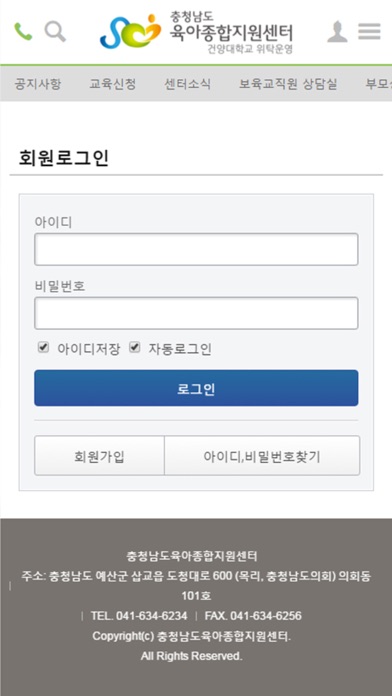The height and width of the screenshot is (696, 392).
Task: Focus the 아이디 input field
Action: click(196, 249)
